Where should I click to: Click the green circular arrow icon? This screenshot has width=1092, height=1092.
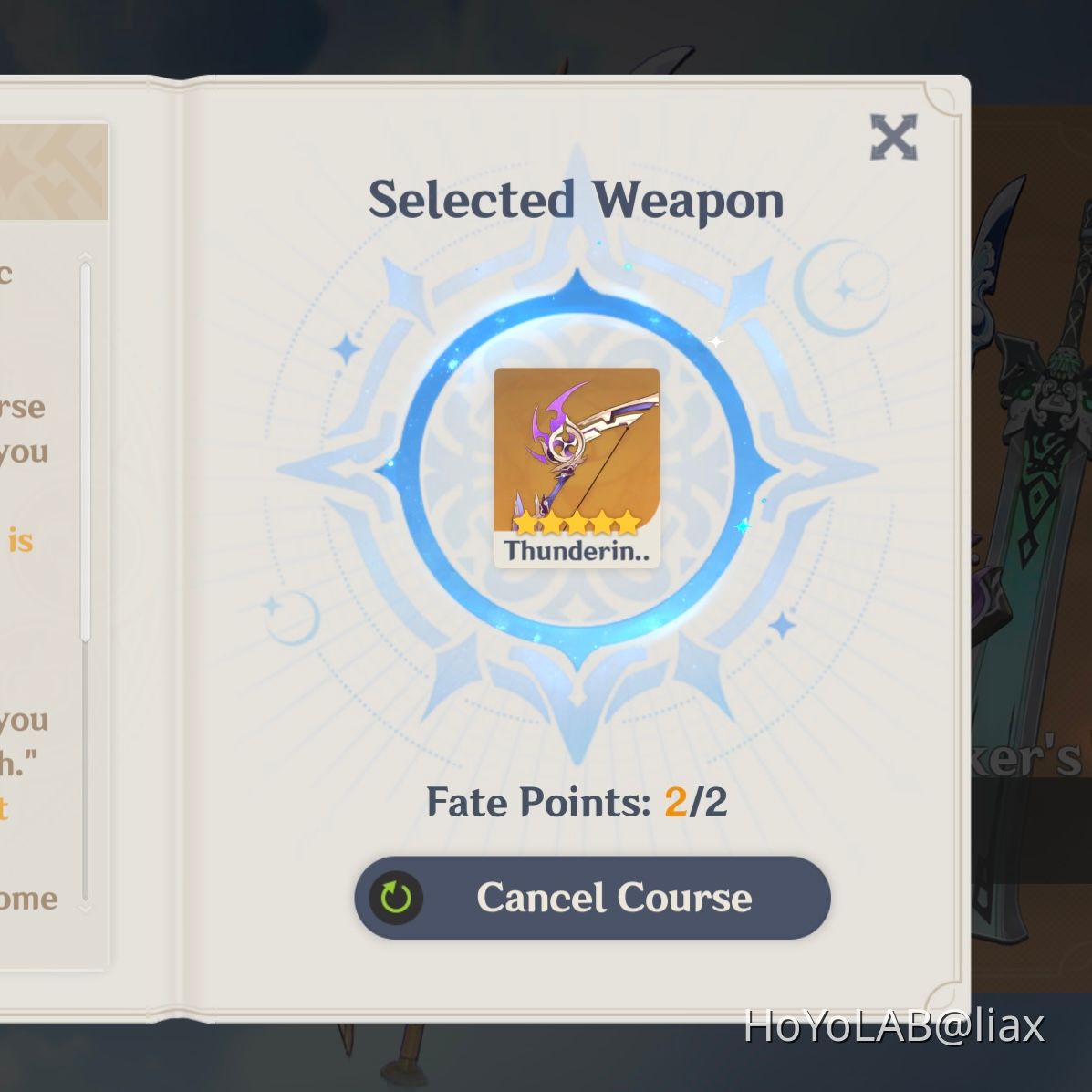pyautogui.click(x=396, y=898)
